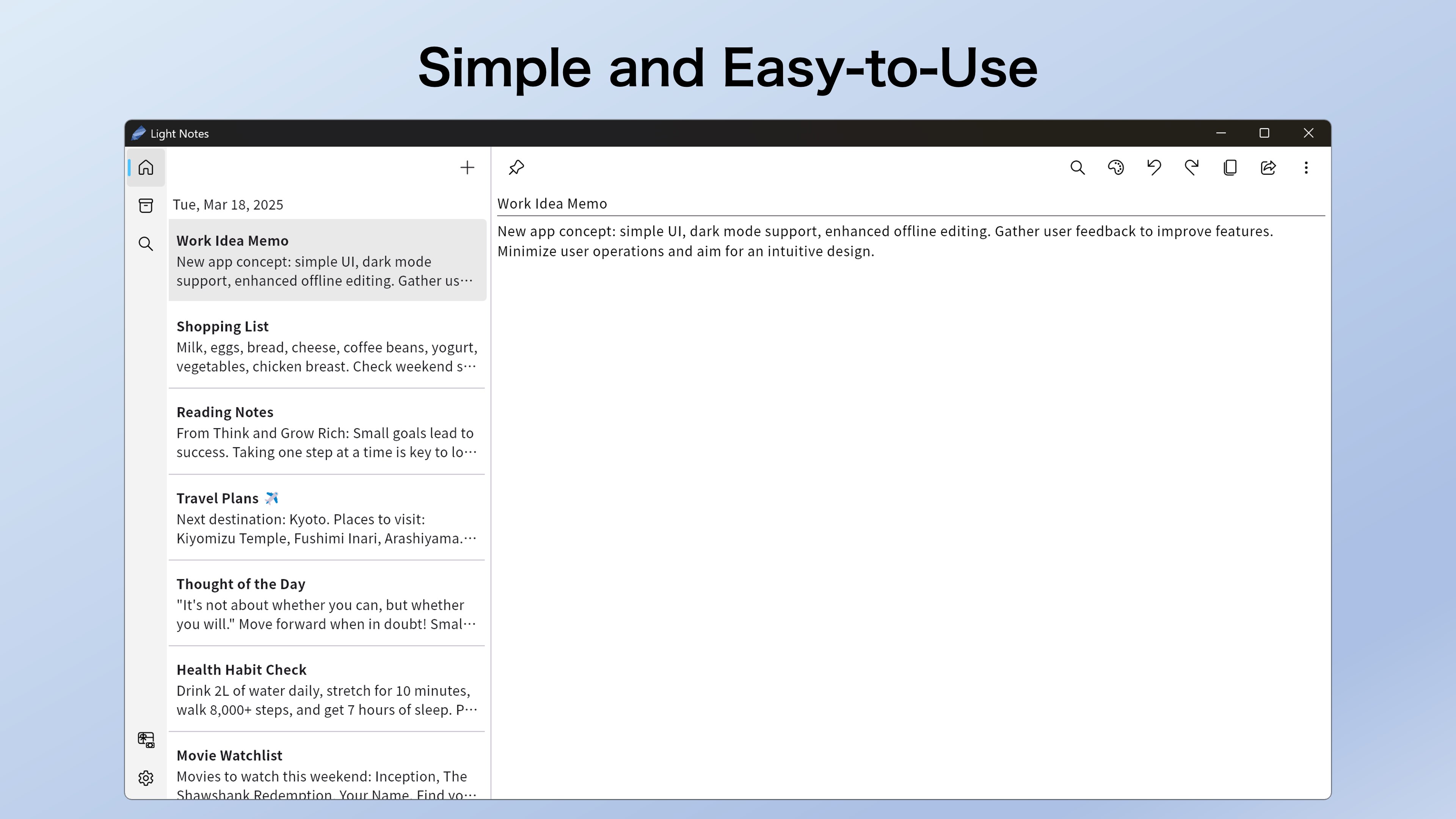Add a new note with plus
Viewport: 1456px width, 819px height.
click(467, 167)
